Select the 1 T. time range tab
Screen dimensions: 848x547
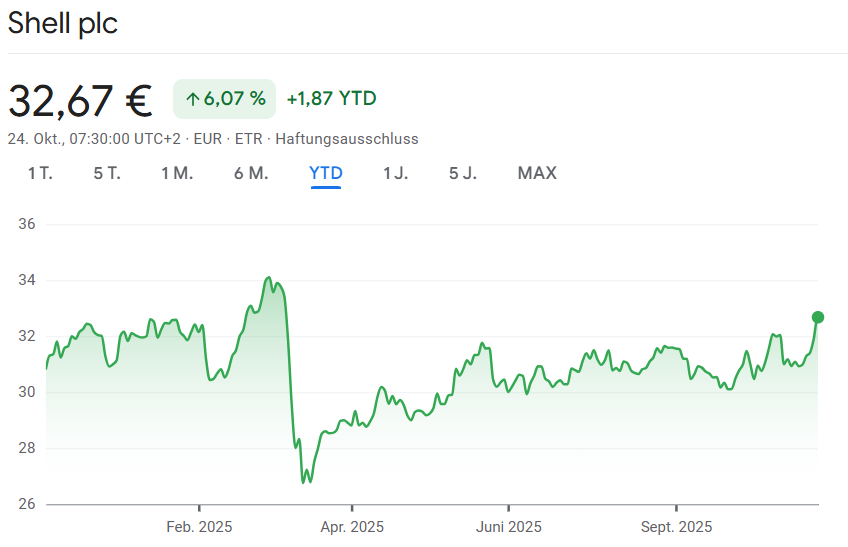(x=40, y=173)
